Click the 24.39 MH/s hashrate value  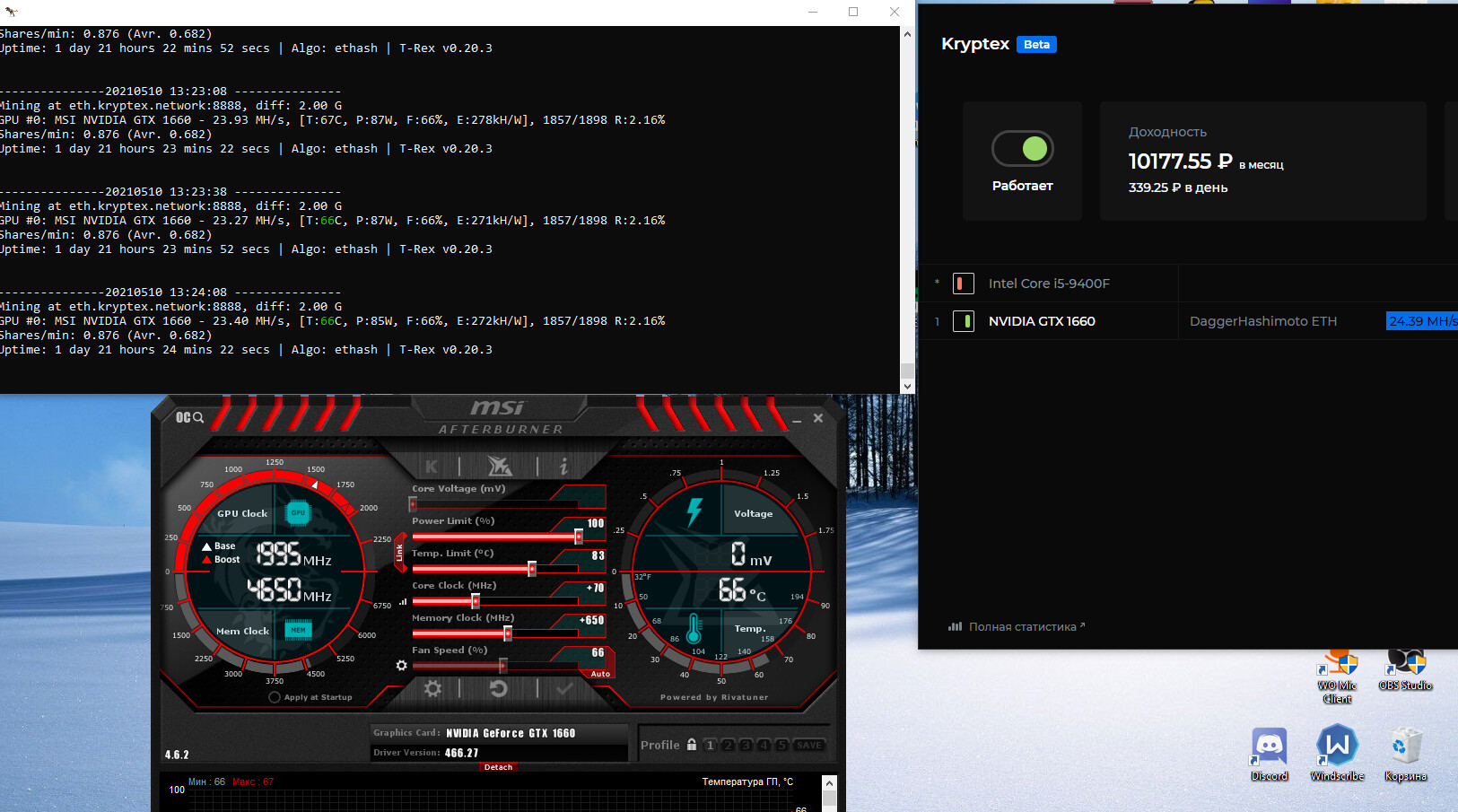(1422, 321)
